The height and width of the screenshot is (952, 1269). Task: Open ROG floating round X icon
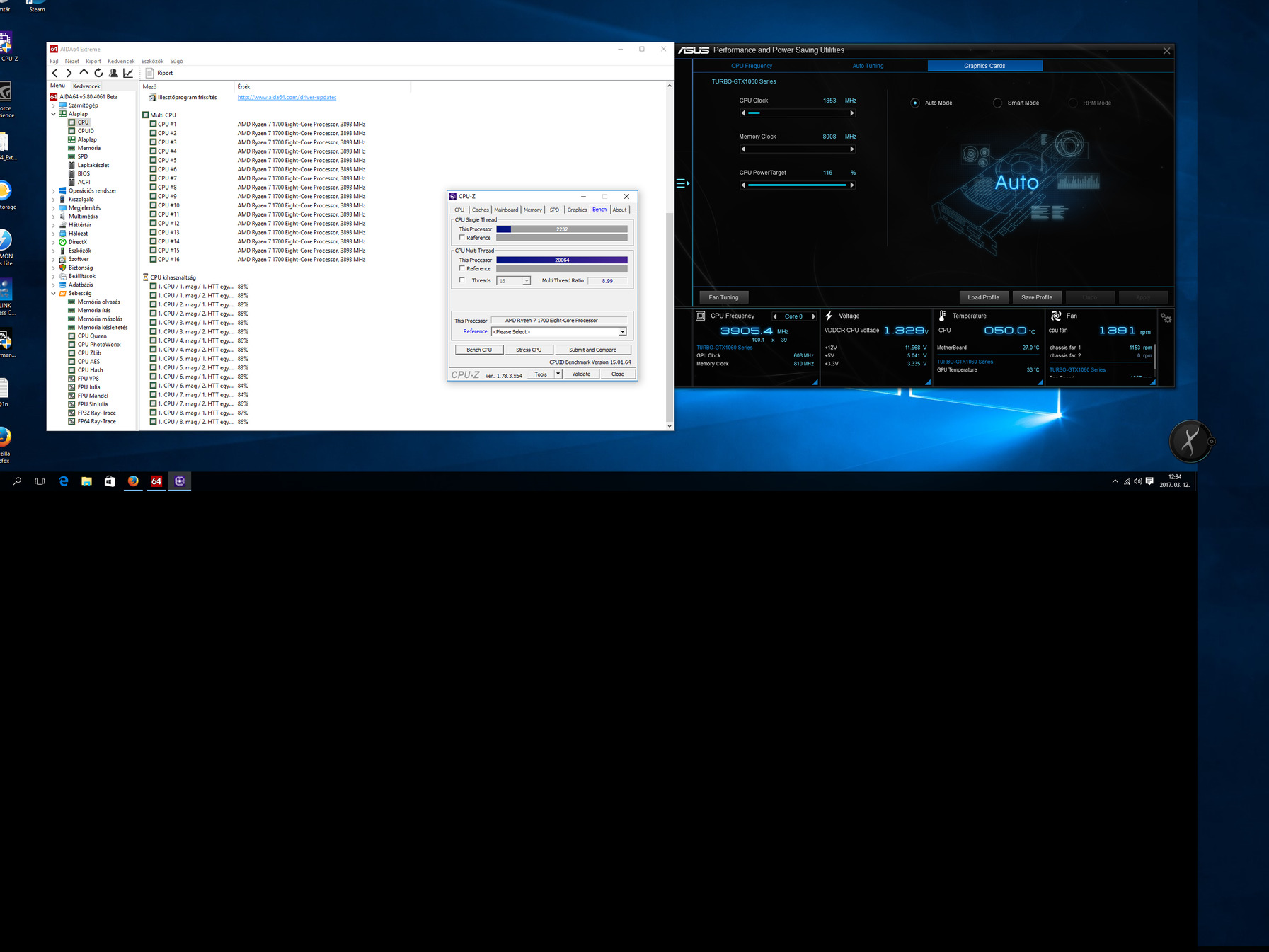pos(1190,441)
